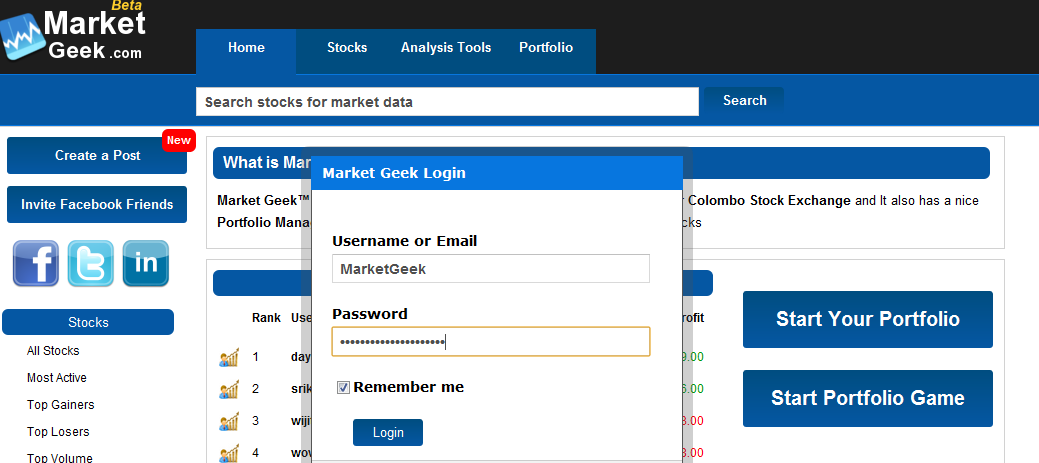The width and height of the screenshot is (1039, 463).
Task: Click Start Your Portfolio button
Action: [x=867, y=319]
